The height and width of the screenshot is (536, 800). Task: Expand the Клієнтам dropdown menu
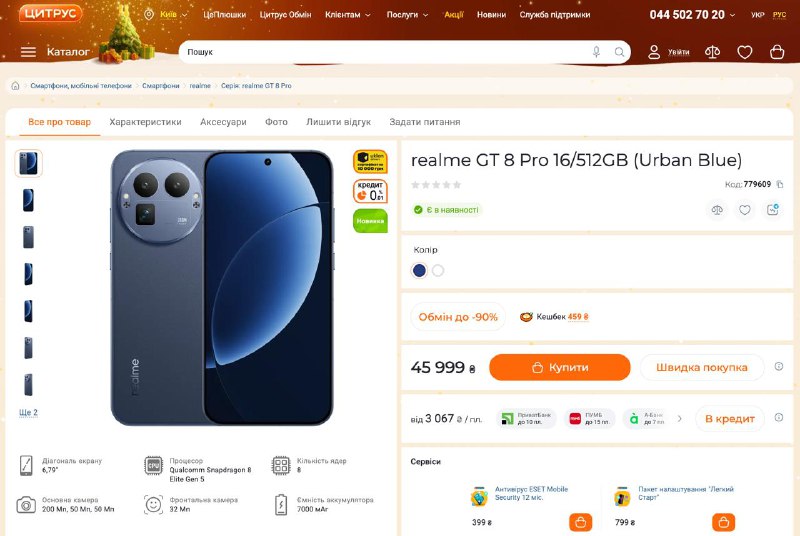tap(348, 15)
